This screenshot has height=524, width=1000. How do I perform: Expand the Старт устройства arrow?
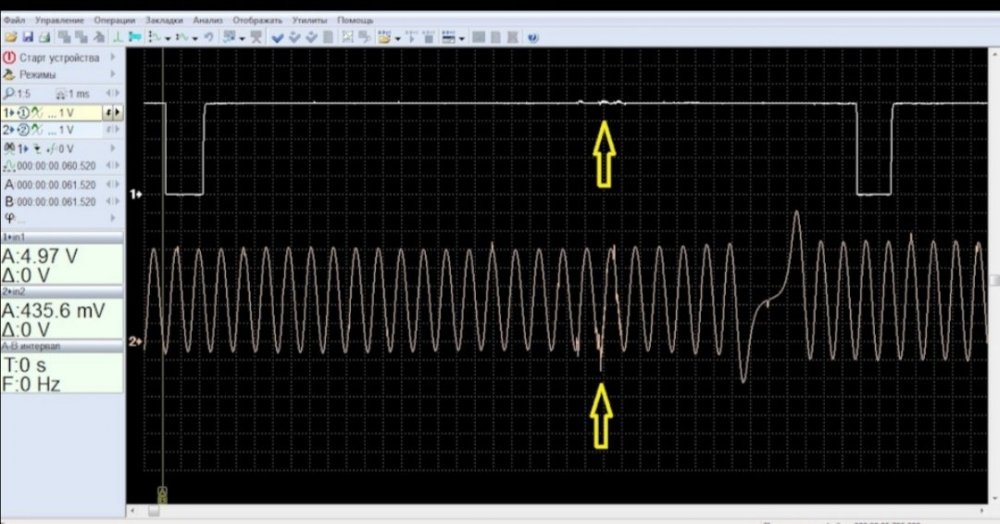[113, 57]
